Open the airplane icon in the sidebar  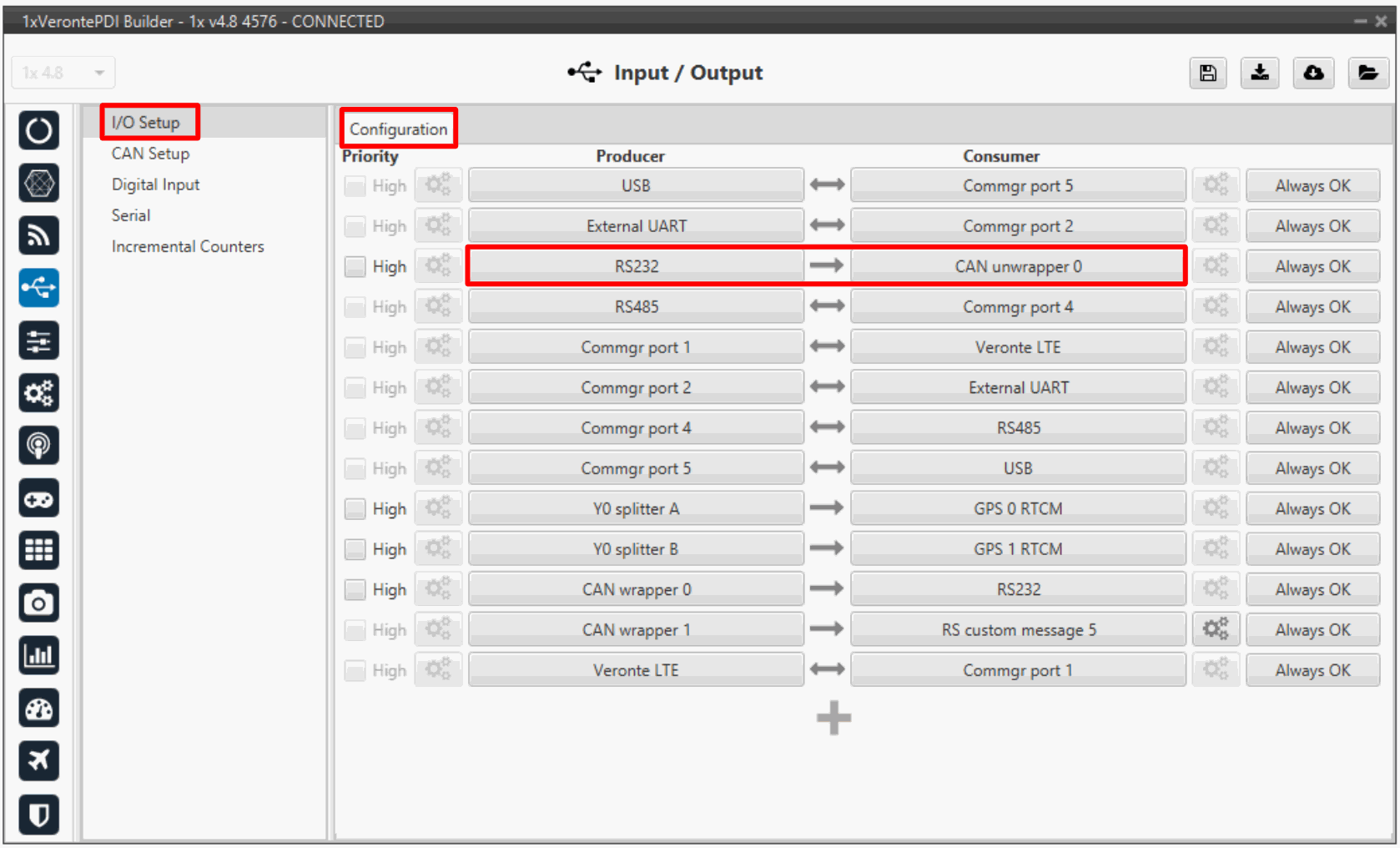pos(38,760)
